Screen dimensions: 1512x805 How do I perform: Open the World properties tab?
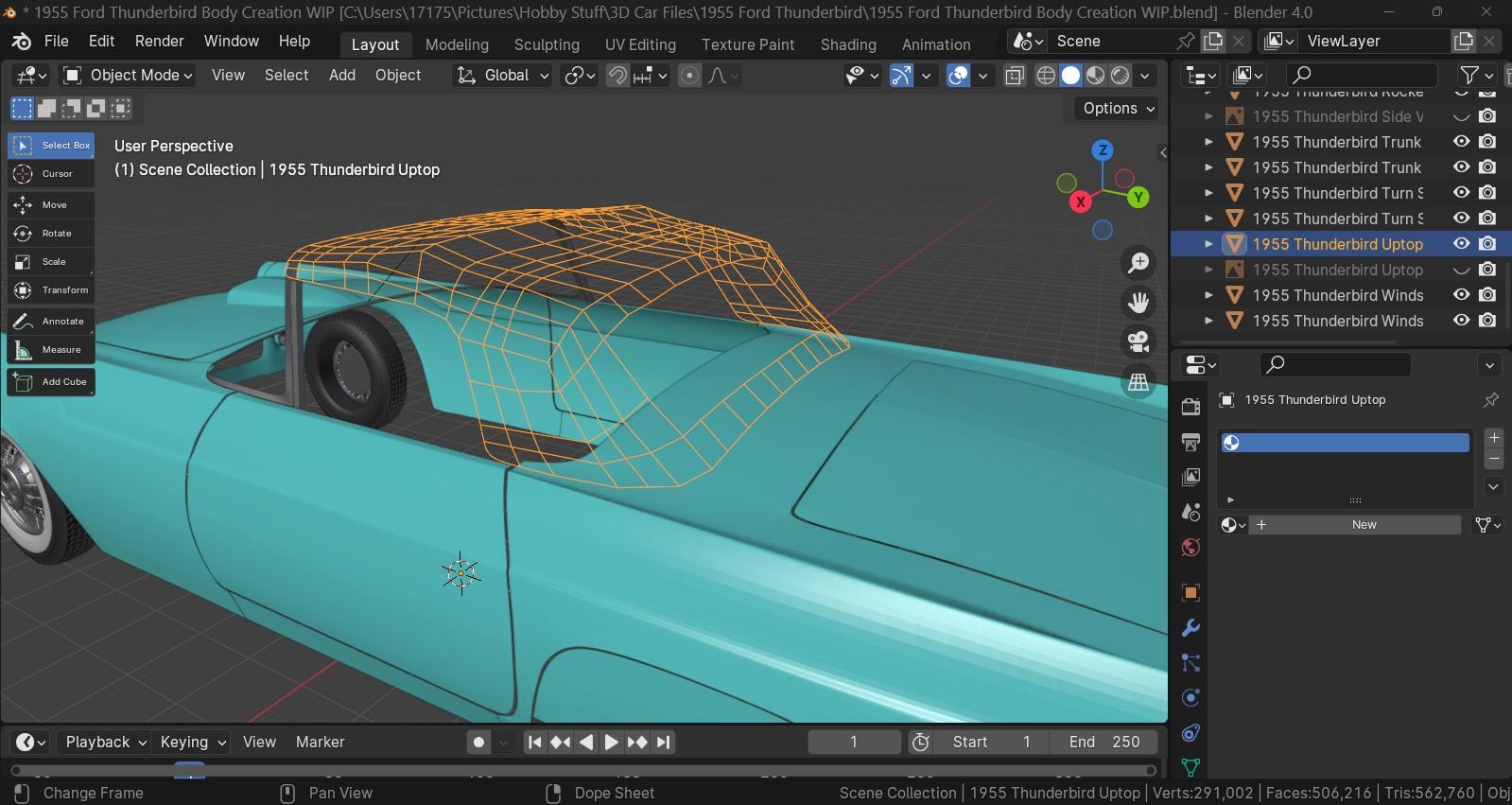[x=1190, y=547]
